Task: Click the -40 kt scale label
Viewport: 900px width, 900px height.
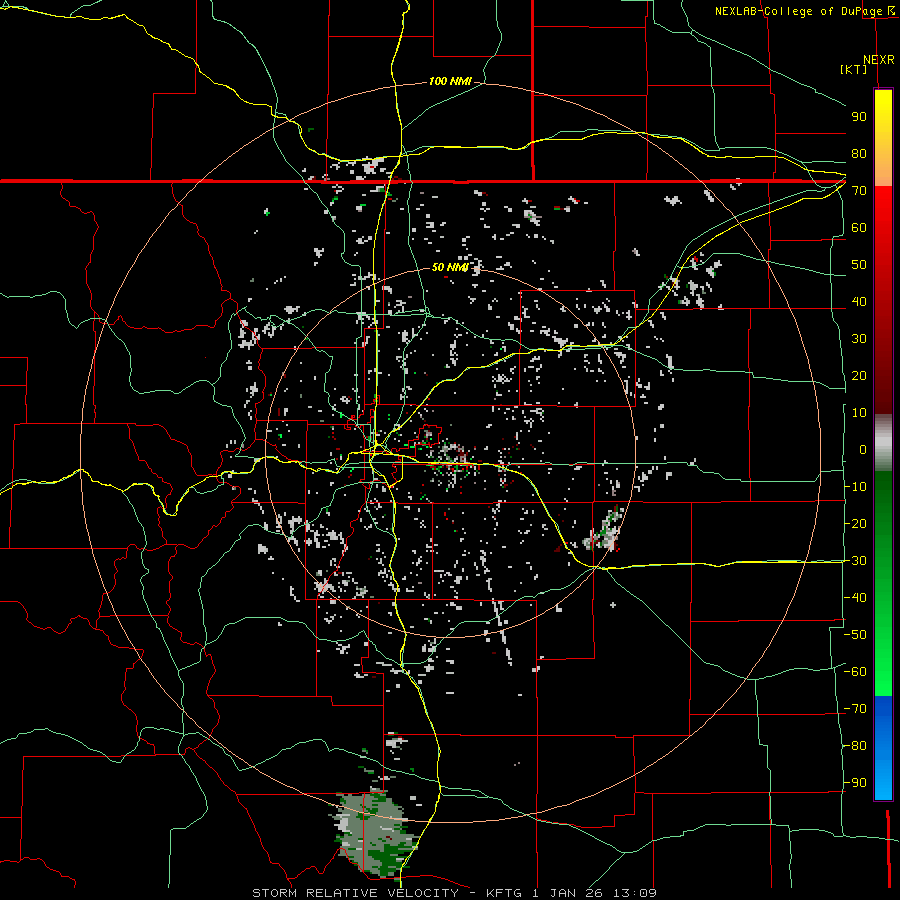Action: [855, 598]
